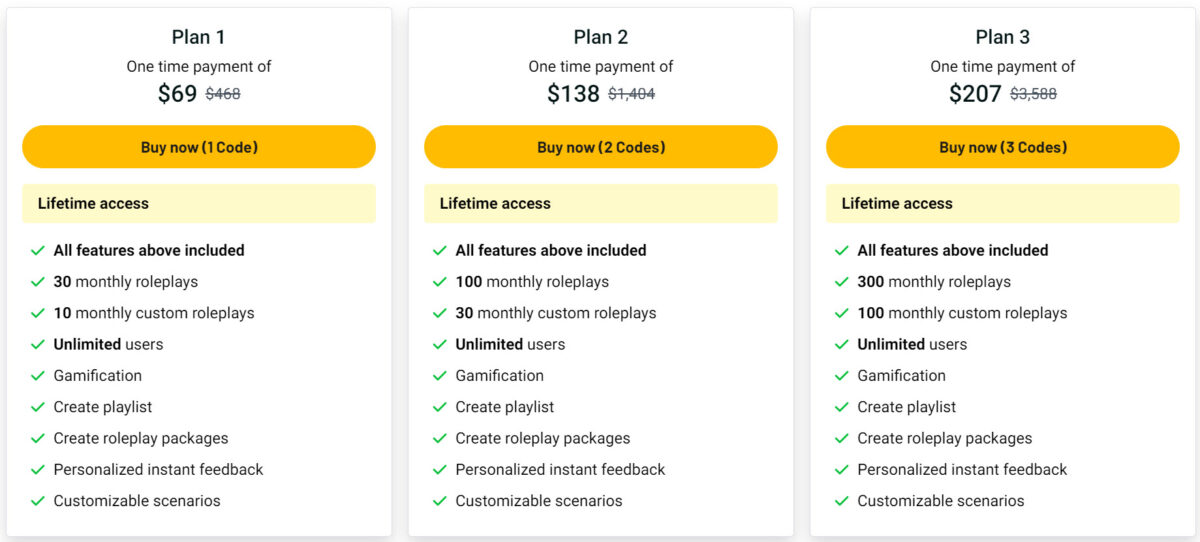Select the Plan 3 heading
Viewport: 1200px width, 542px height.
click(1003, 37)
